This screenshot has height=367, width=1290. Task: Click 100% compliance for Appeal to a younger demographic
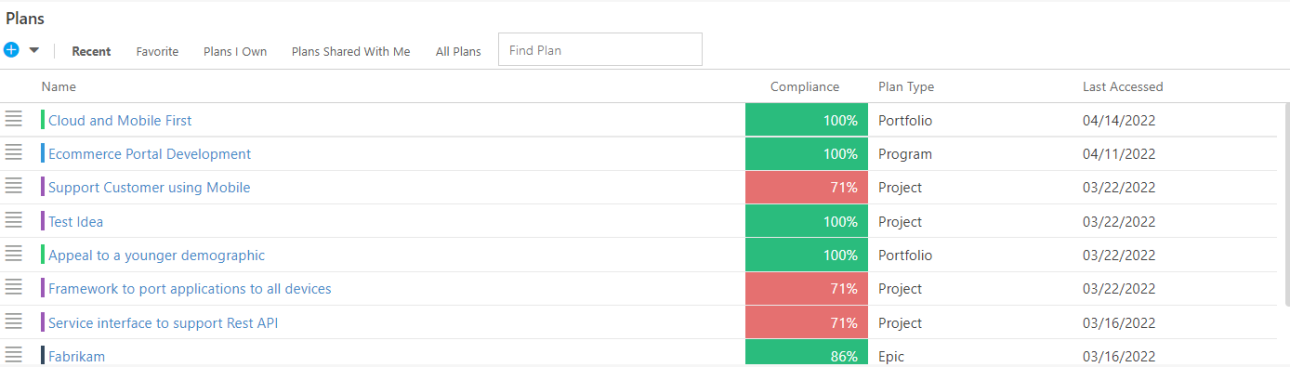pyautogui.click(x=806, y=255)
